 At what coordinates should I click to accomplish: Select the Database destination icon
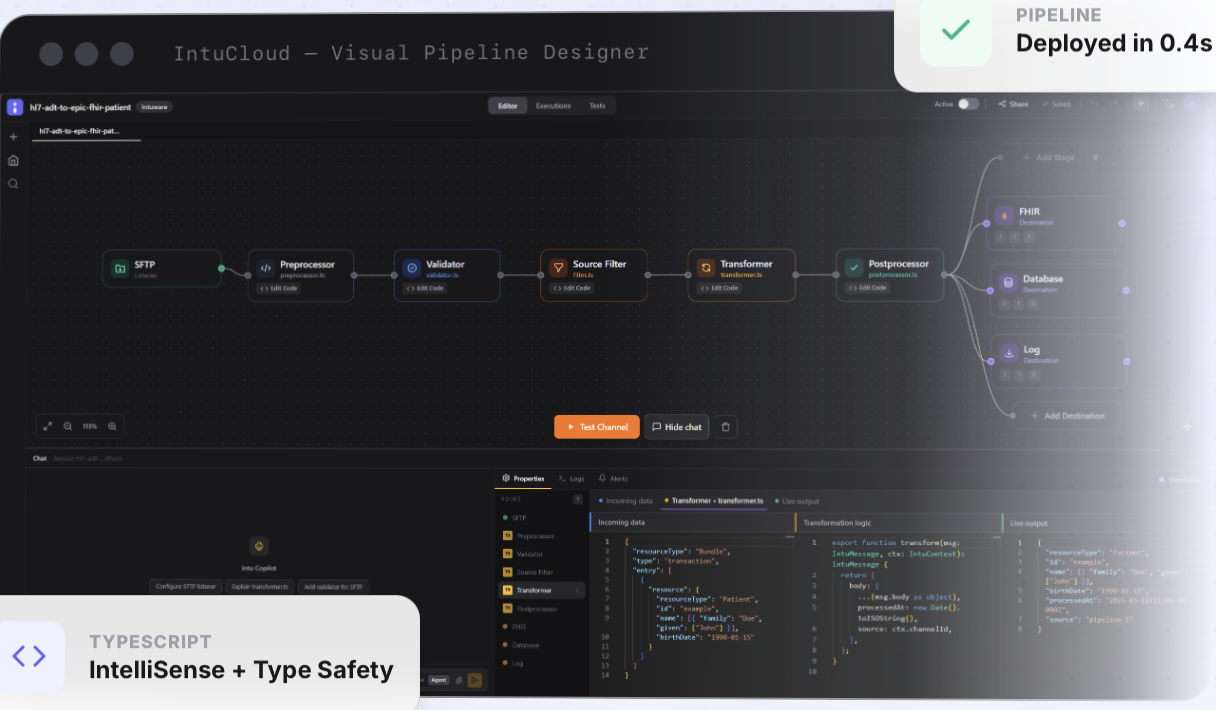pyautogui.click(x=1008, y=283)
